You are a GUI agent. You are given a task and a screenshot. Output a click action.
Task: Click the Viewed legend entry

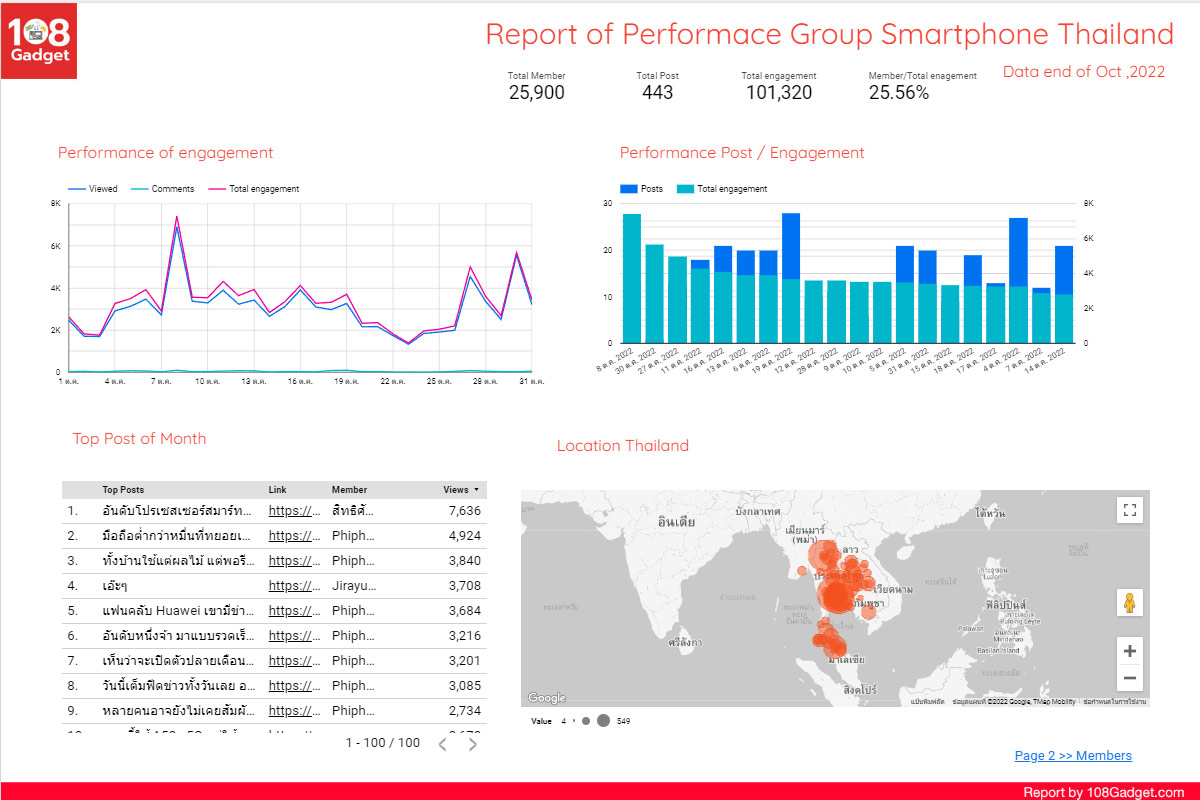point(92,189)
